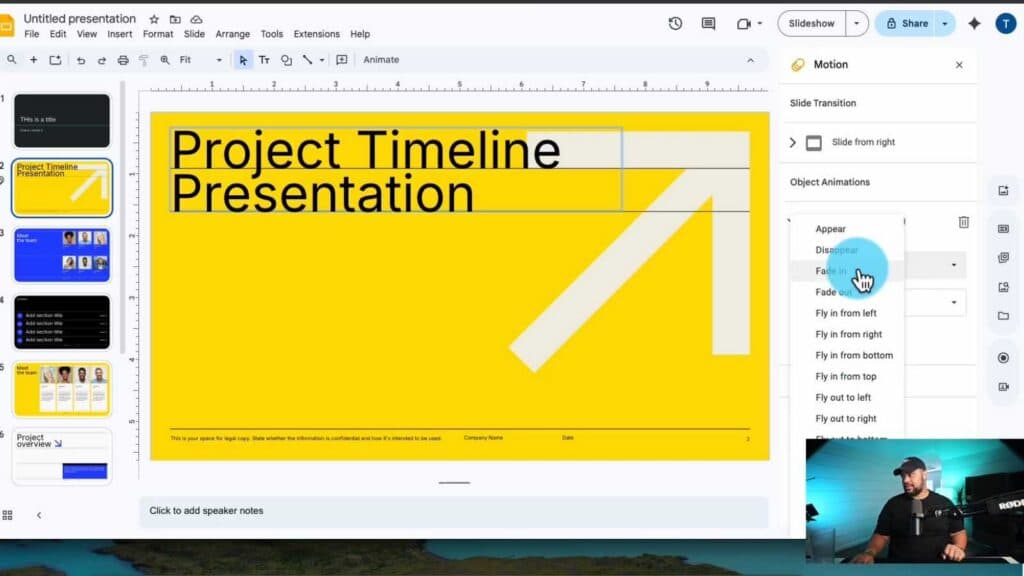The width and height of the screenshot is (1024, 576).
Task: Open grid view icon at bottom left
Action: (x=7, y=515)
